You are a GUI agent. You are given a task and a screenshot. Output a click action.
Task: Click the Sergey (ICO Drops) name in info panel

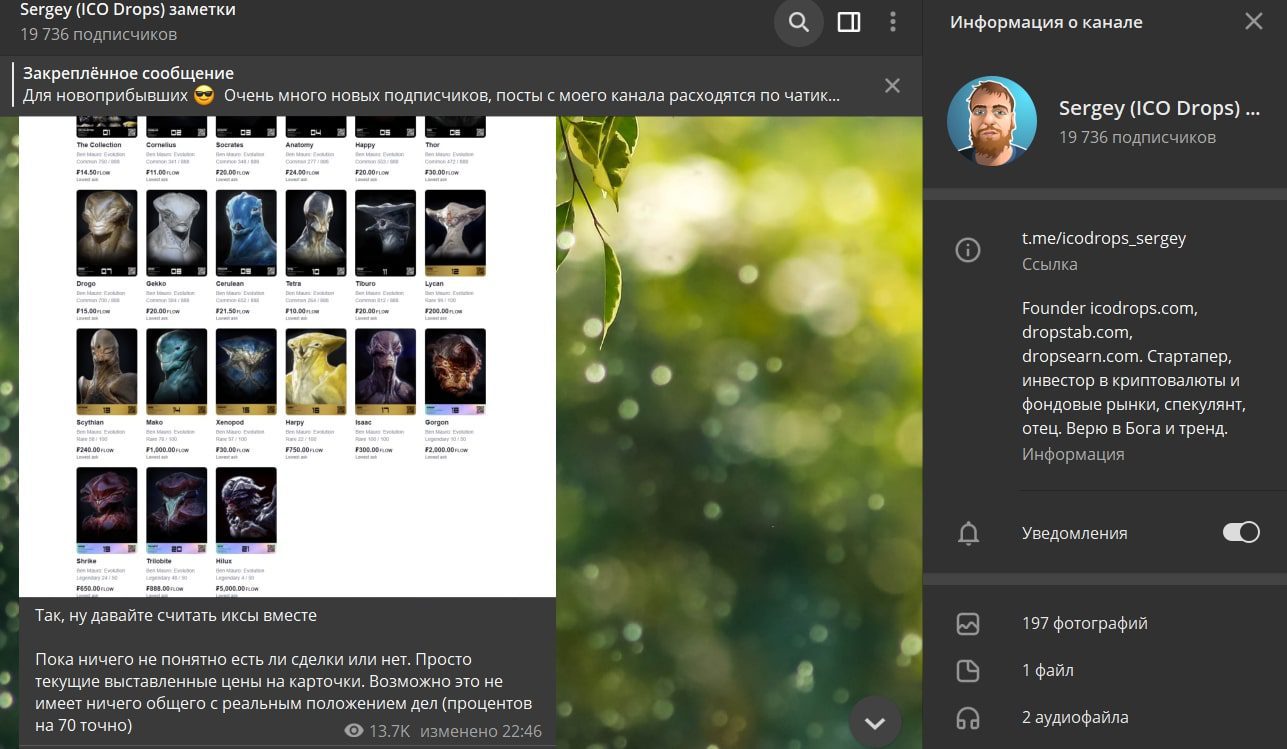[x=1159, y=108]
